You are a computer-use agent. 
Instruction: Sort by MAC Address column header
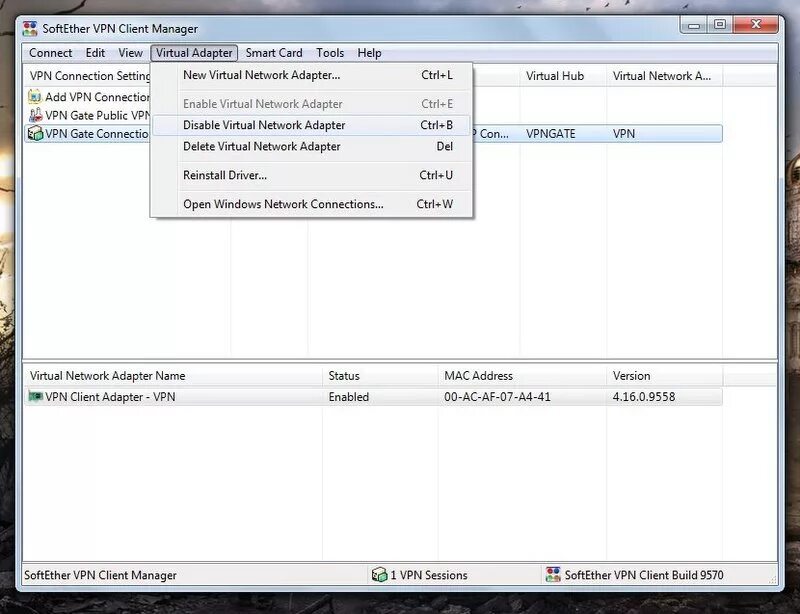[522, 376]
